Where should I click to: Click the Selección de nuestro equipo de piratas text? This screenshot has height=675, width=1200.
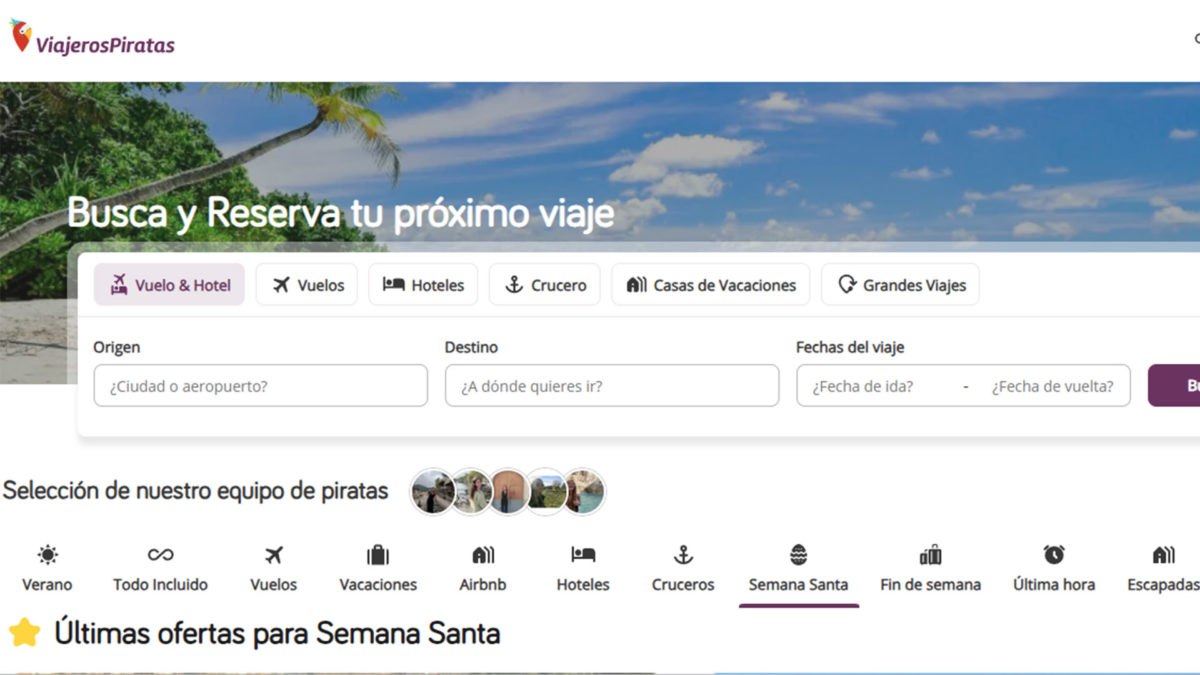(x=195, y=491)
